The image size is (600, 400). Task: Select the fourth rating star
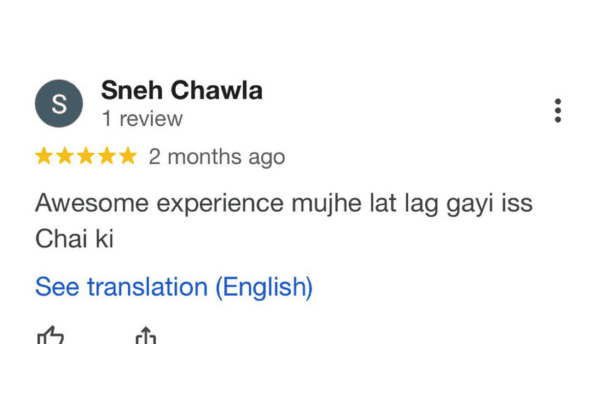[x=106, y=157]
